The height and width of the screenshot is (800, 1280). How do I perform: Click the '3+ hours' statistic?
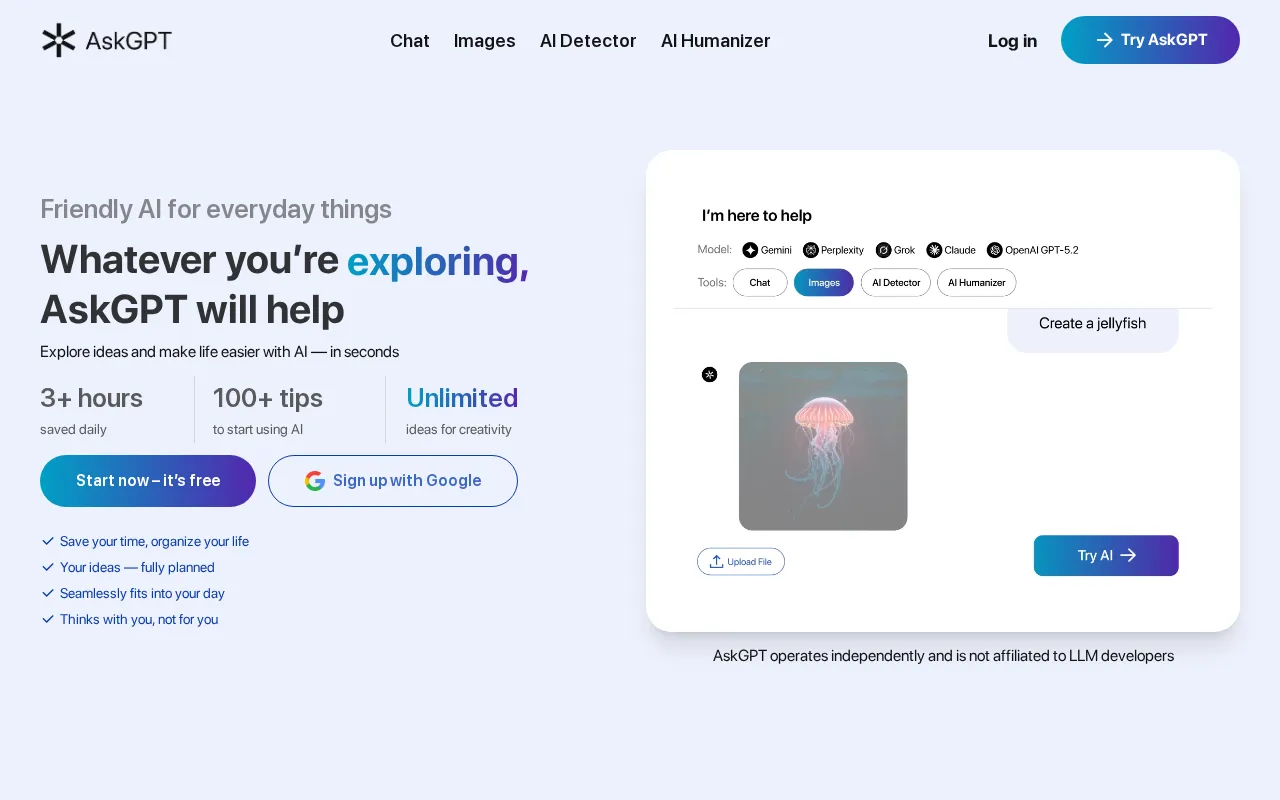pyautogui.click(x=91, y=398)
